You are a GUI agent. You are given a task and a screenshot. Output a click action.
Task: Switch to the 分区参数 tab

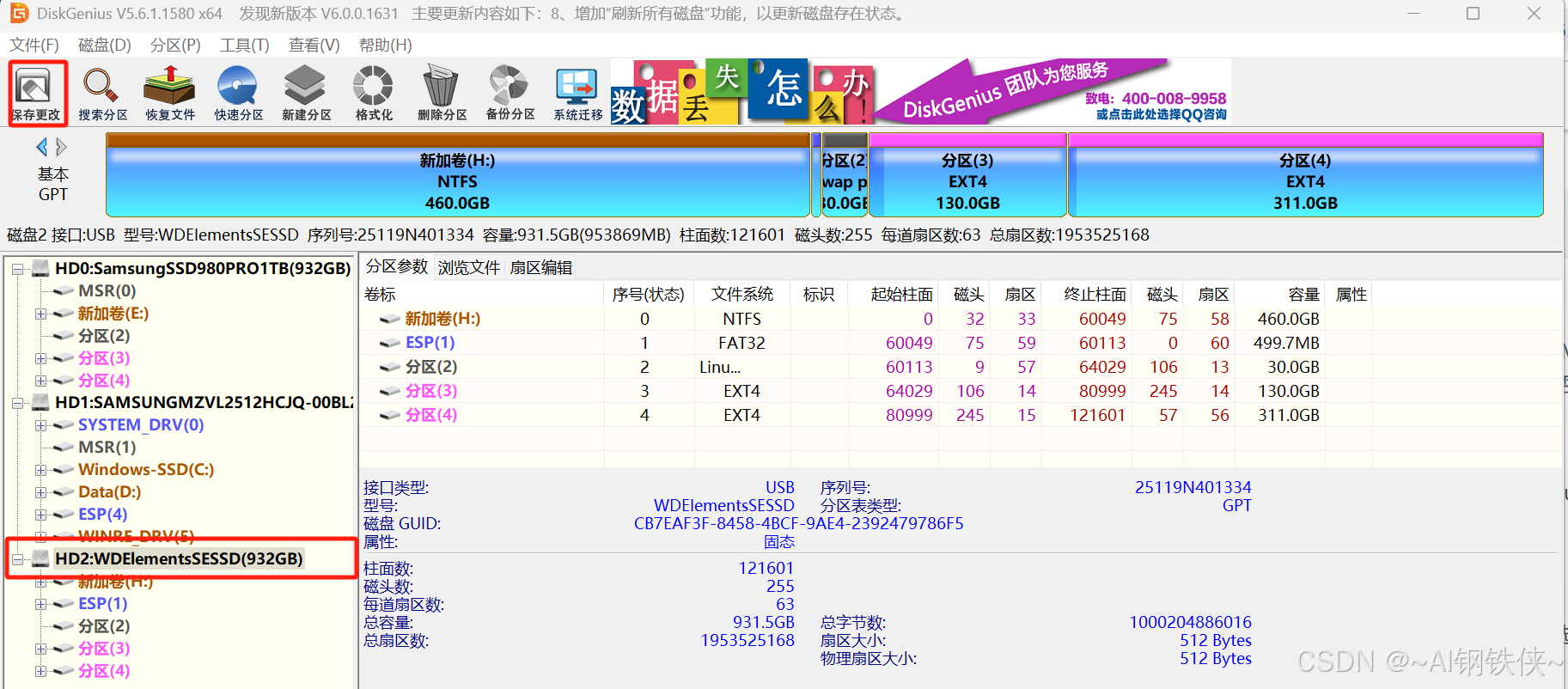click(x=397, y=266)
